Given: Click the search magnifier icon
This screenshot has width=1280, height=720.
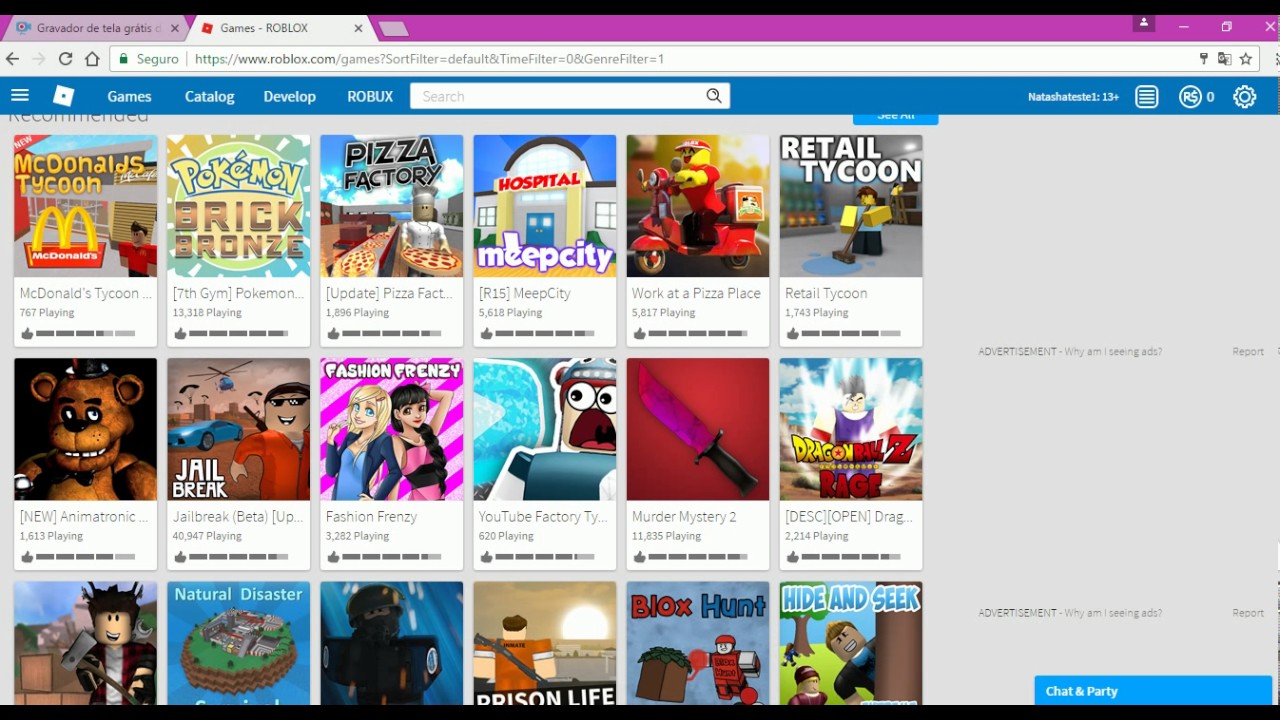Looking at the screenshot, I should [714, 96].
